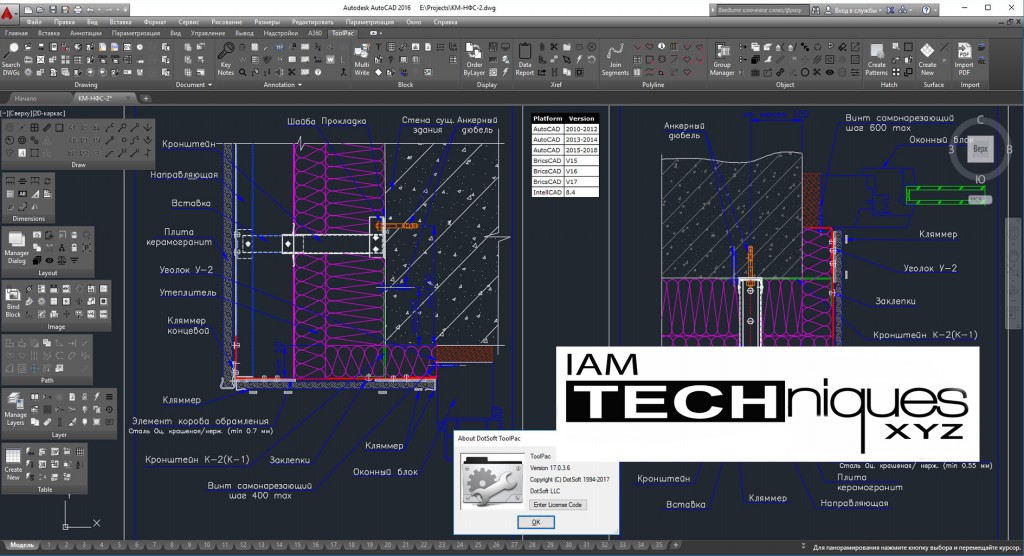The height and width of the screenshot is (556, 1024).
Task: Open the help dropdown arrow
Action: [x=936, y=10]
